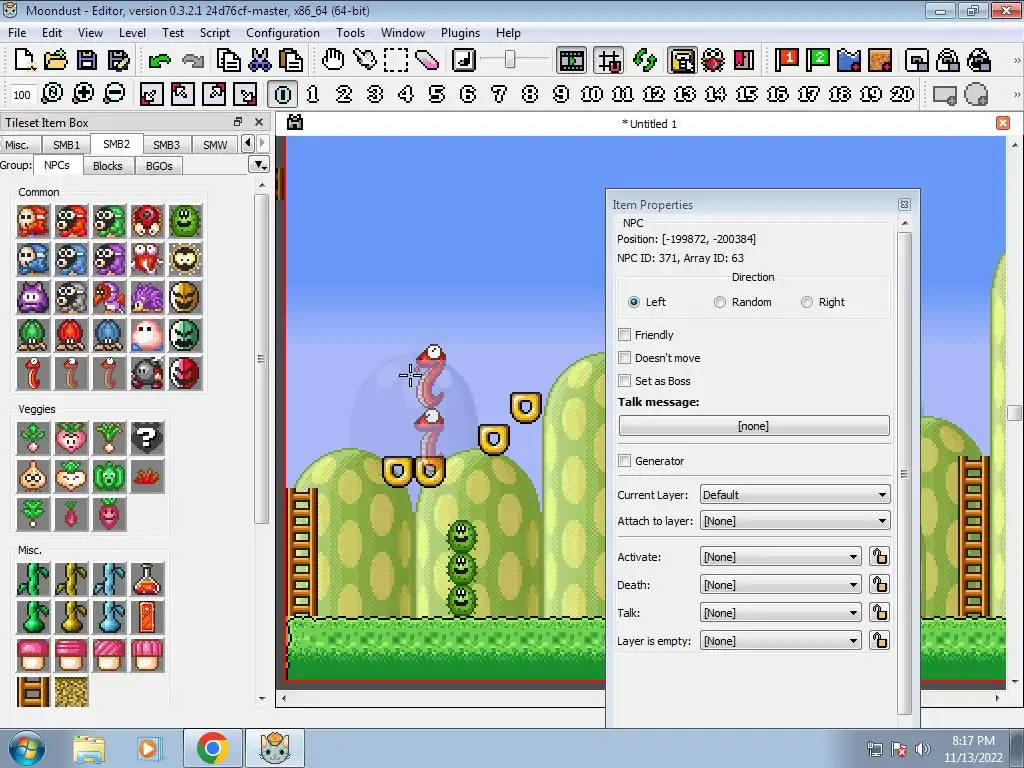Choose the red Cobrat snake NPC

click(x=33, y=374)
